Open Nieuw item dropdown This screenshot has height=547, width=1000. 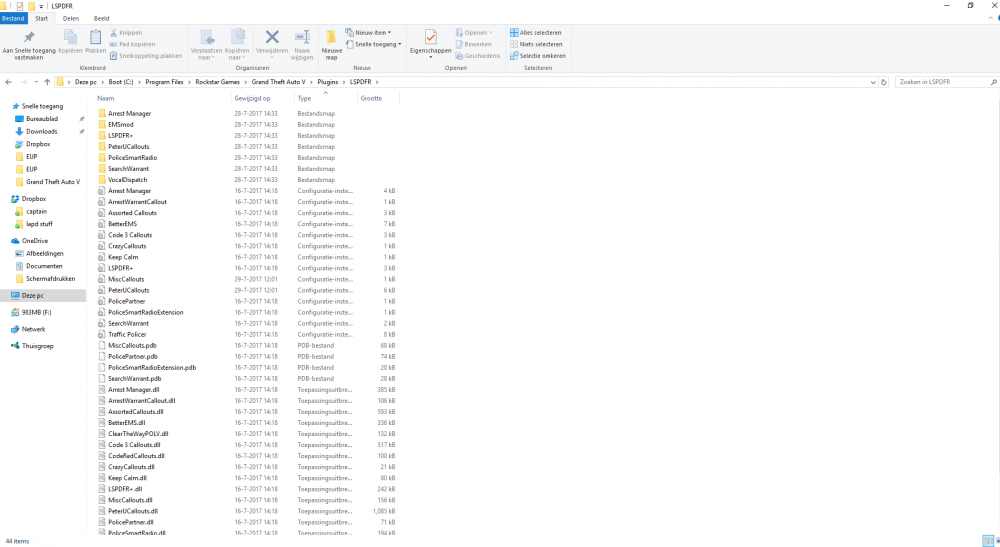pos(368,33)
